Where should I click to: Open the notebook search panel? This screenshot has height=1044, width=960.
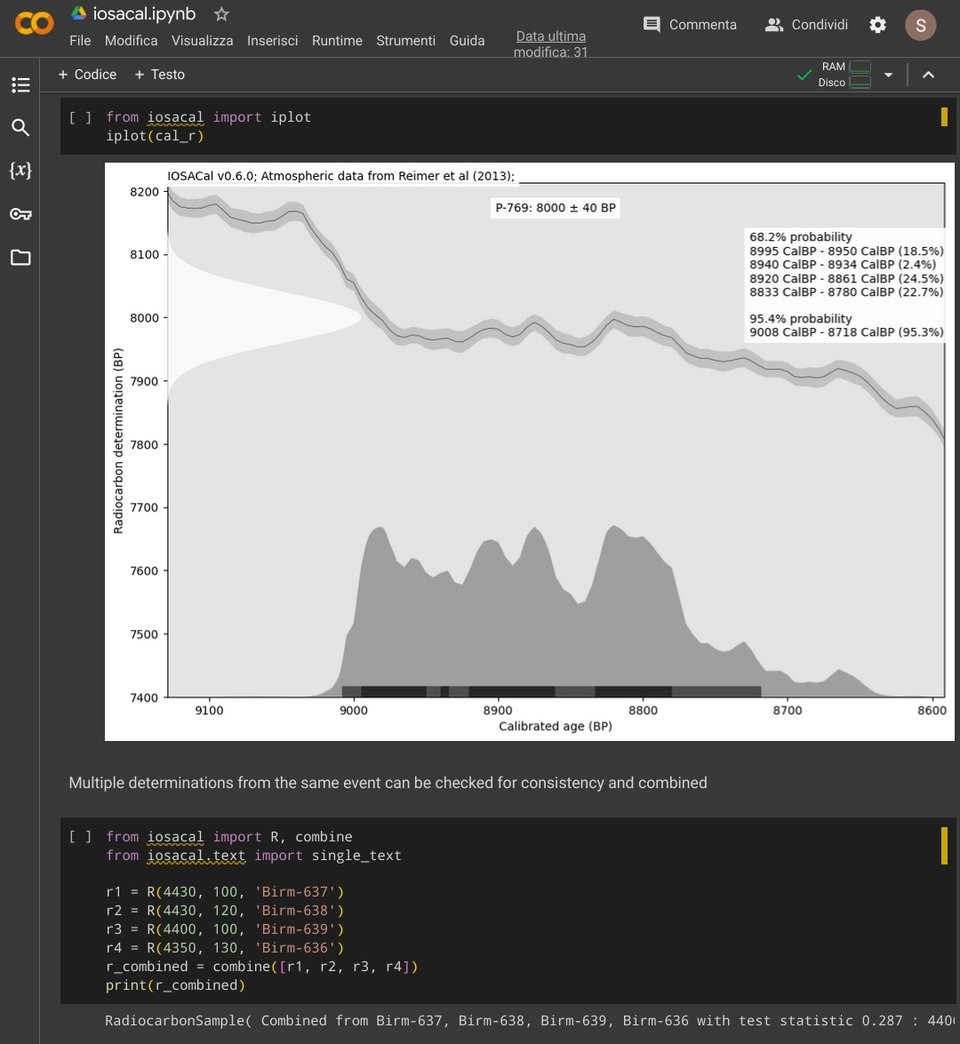(20, 128)
